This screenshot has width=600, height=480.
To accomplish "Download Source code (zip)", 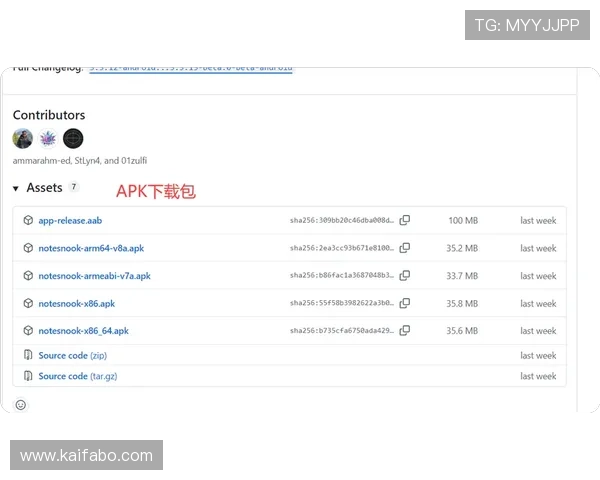I will (72, 355).
